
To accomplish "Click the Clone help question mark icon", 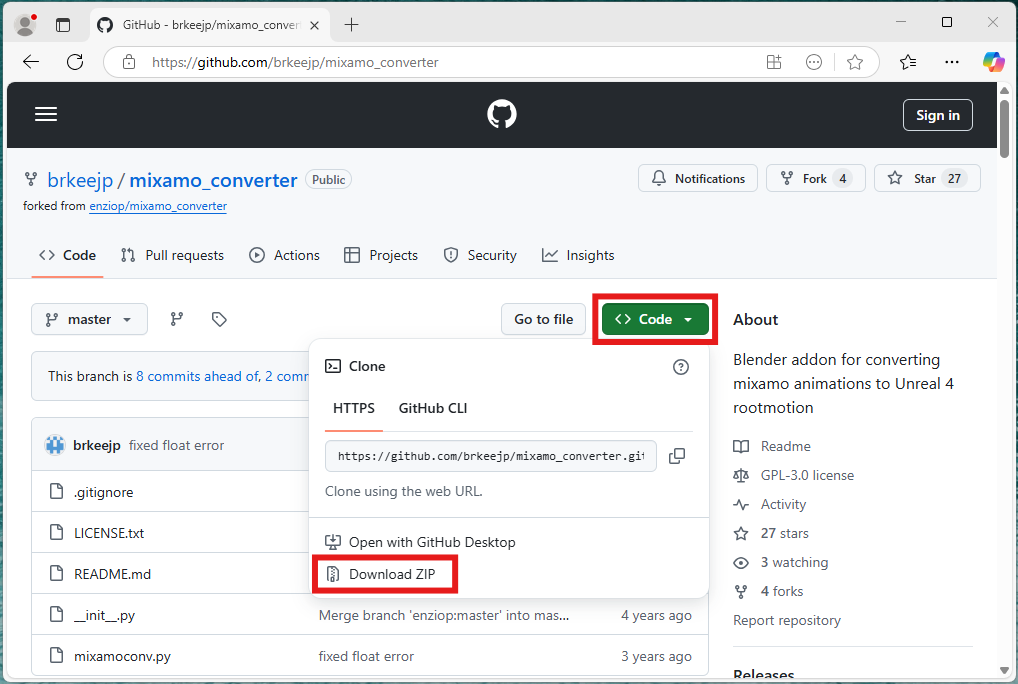I will 680,367.
